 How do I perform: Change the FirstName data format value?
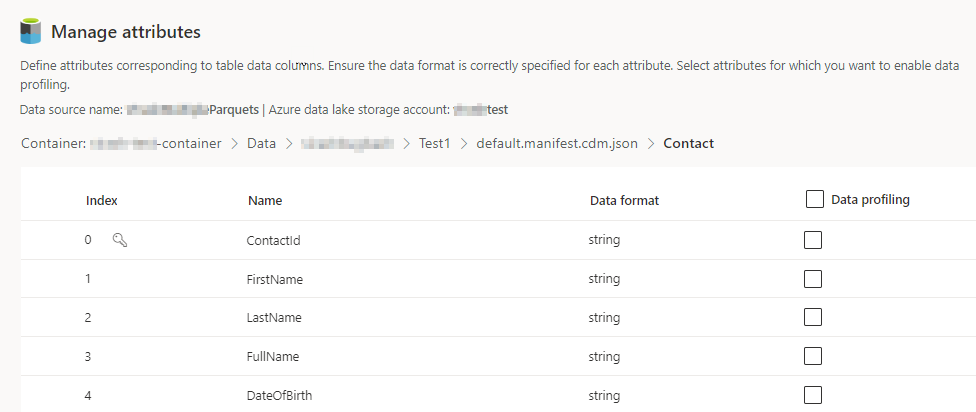point(605,279)
